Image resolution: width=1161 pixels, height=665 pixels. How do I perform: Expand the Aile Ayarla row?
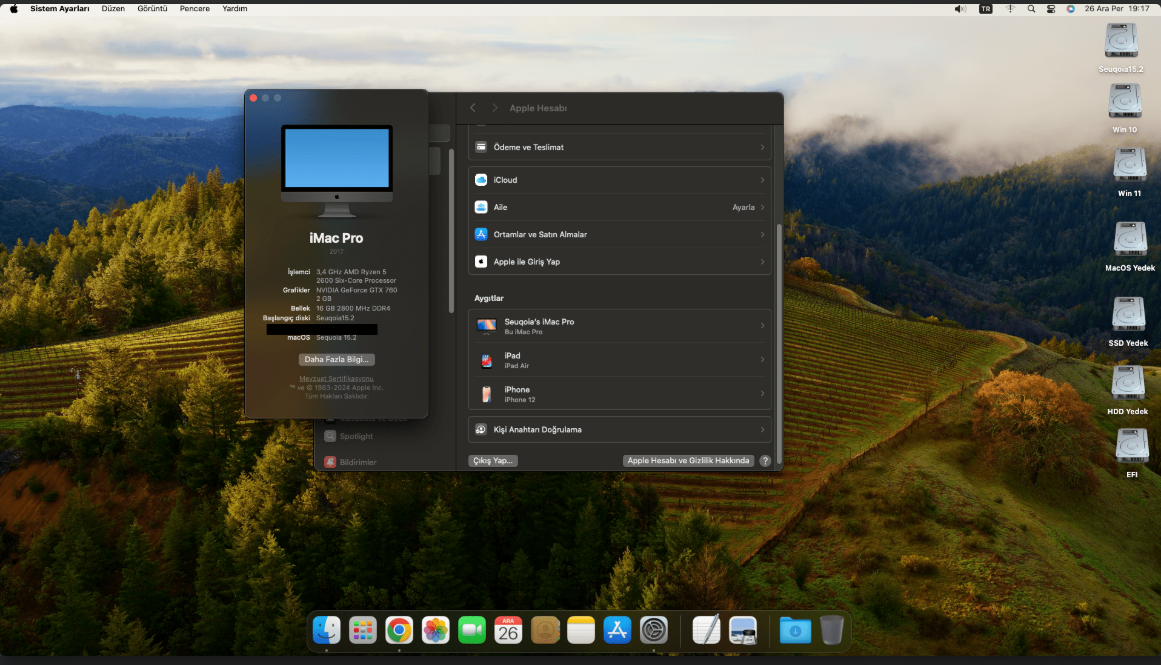[620, 207]
